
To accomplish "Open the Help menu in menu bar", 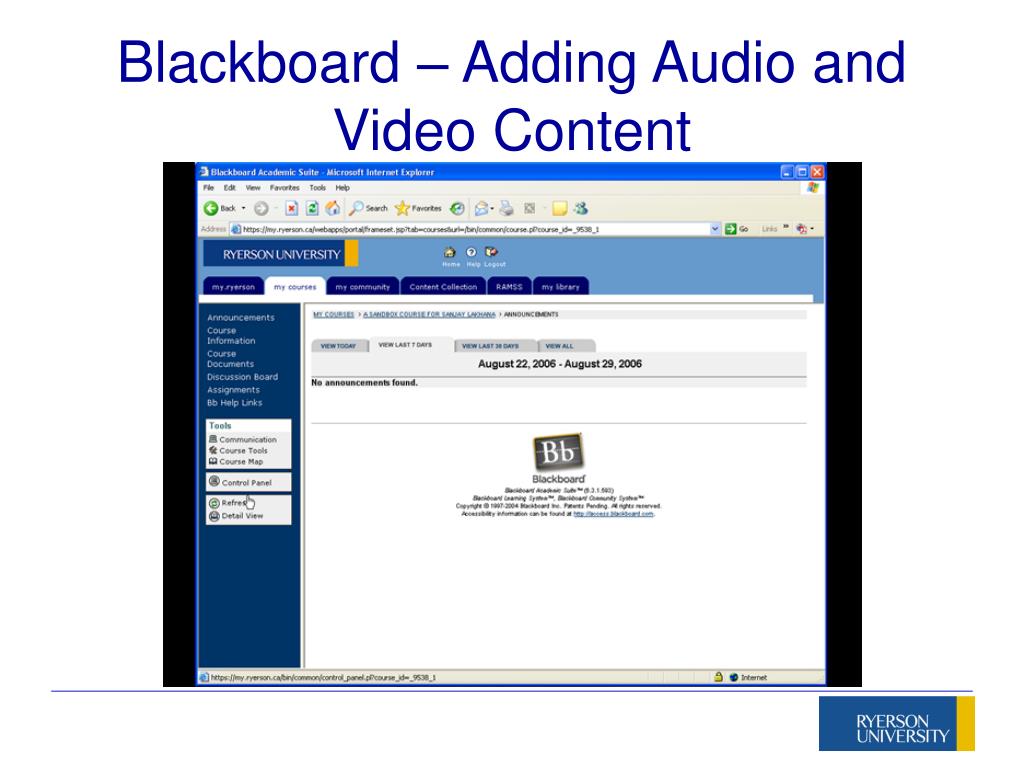I will 343,187.
